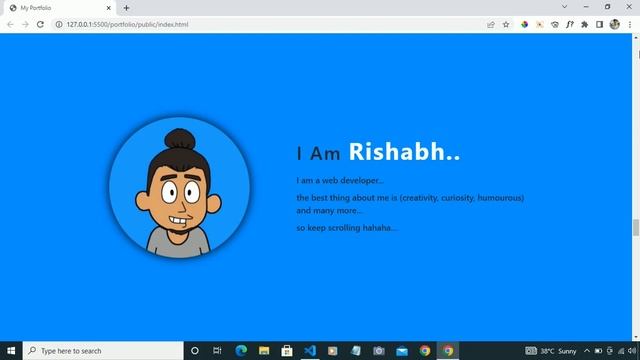Click 'the best thing about me' paragraph
Screen dimensions: 640x360
pos(410,204)
